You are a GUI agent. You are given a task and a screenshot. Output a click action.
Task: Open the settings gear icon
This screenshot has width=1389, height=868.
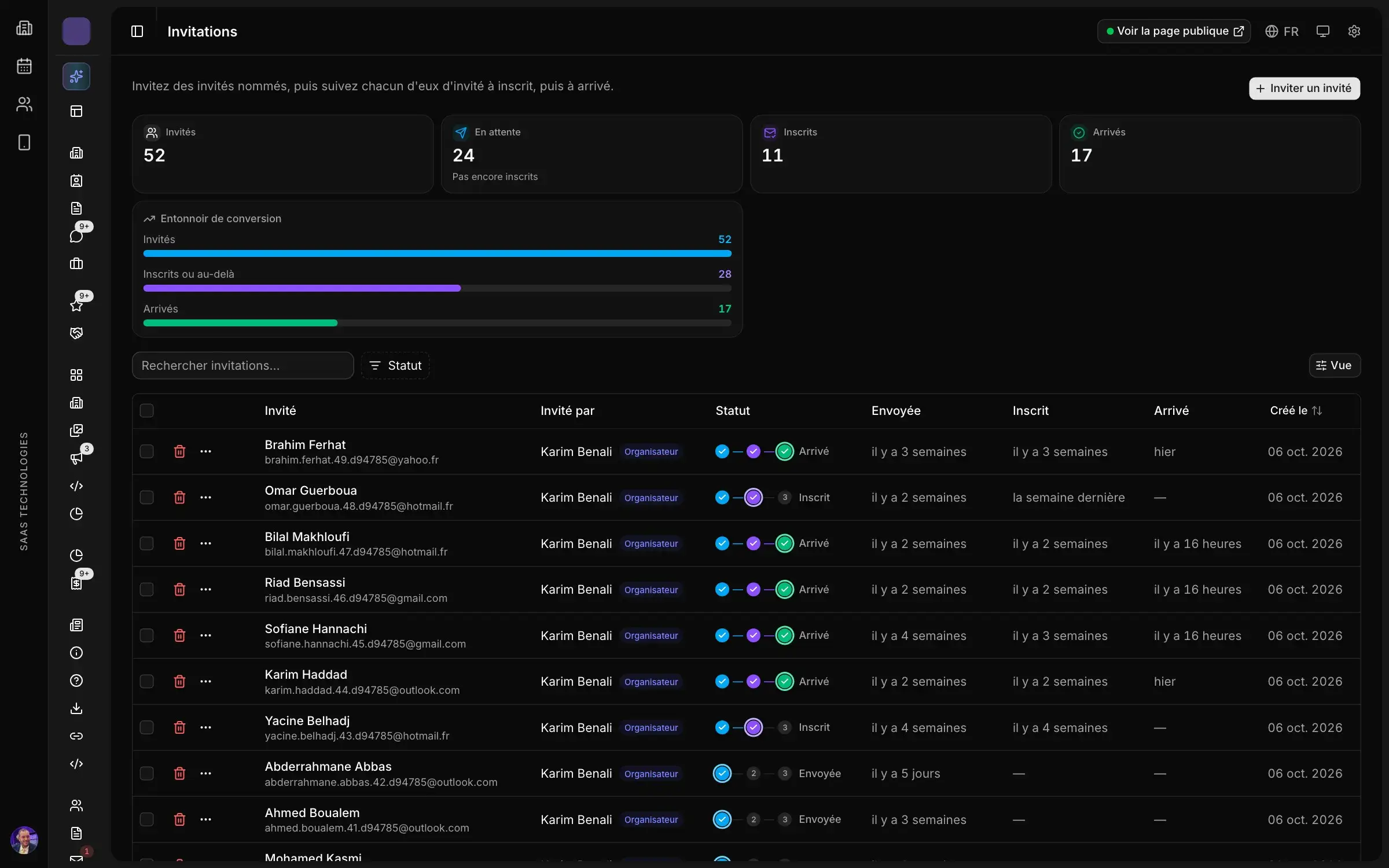pos(1354,31)
